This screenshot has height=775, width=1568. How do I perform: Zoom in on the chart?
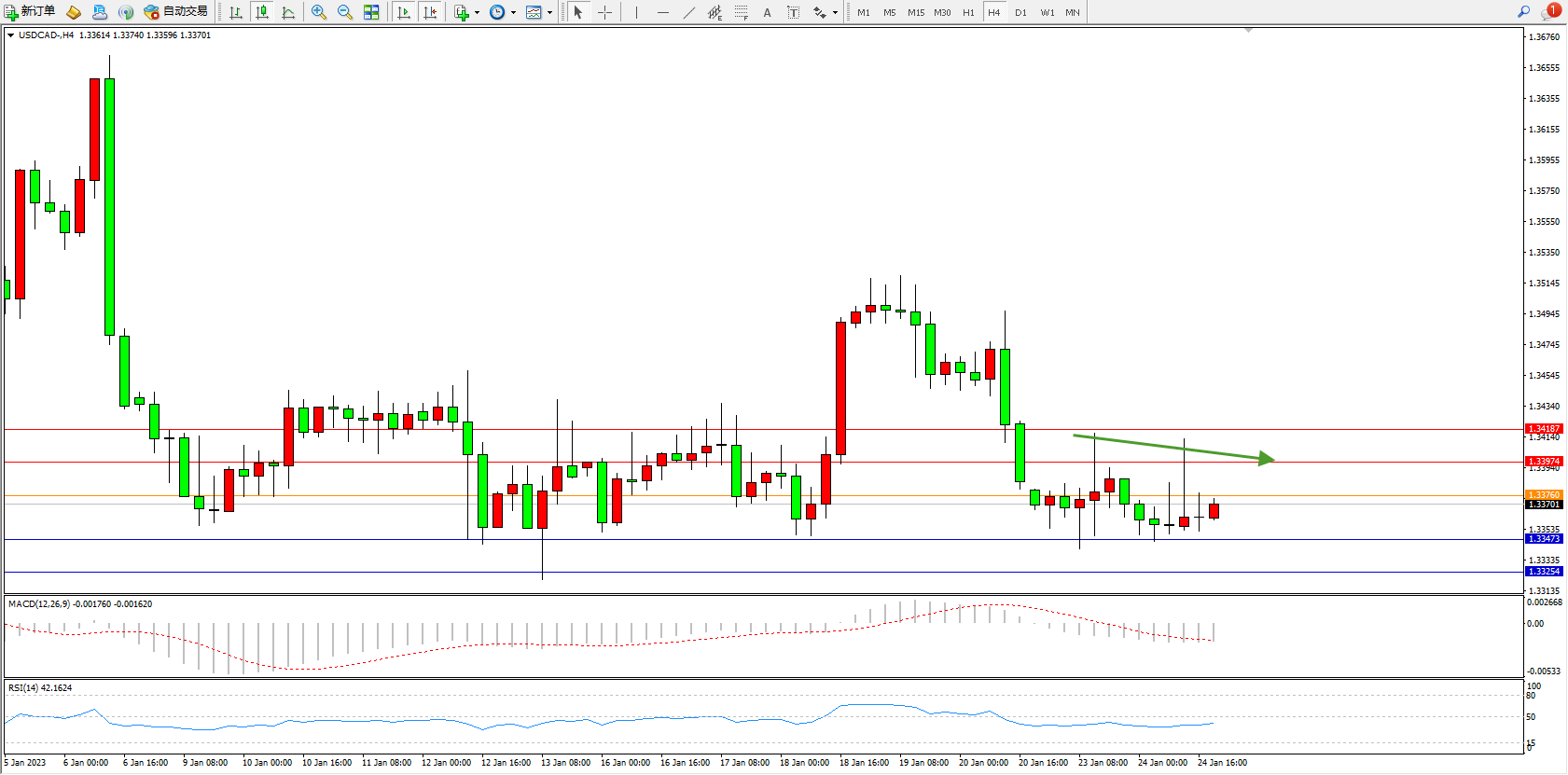tap(319, 12)
